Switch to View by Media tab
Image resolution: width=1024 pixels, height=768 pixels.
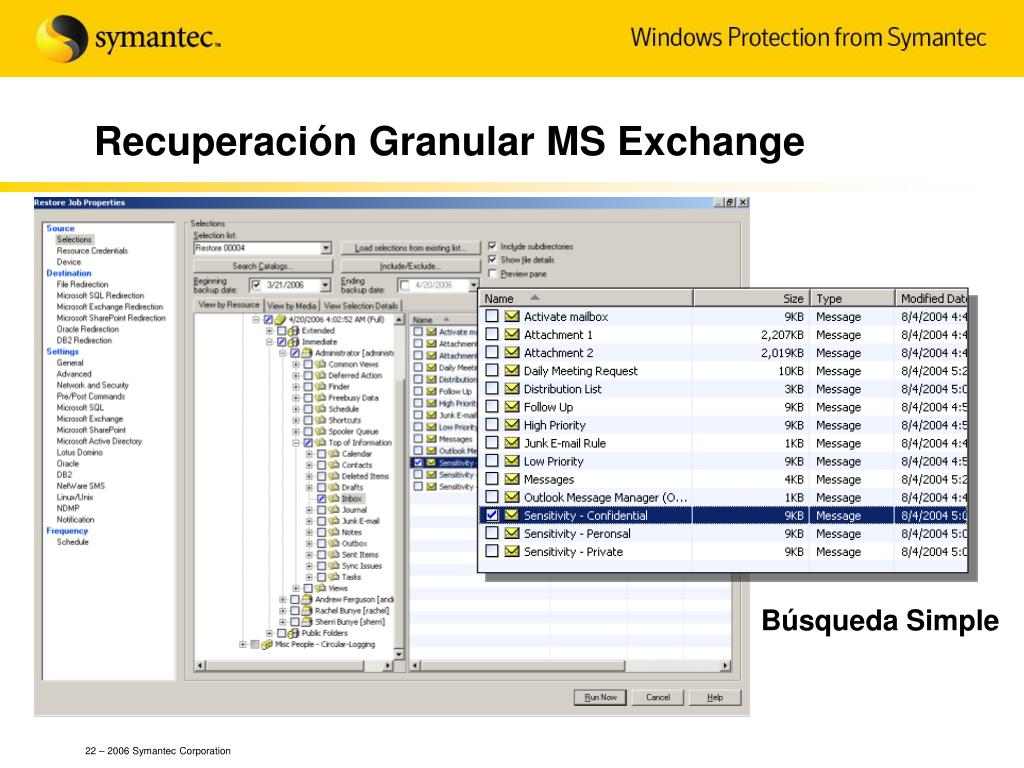click(x=291, y=306)
